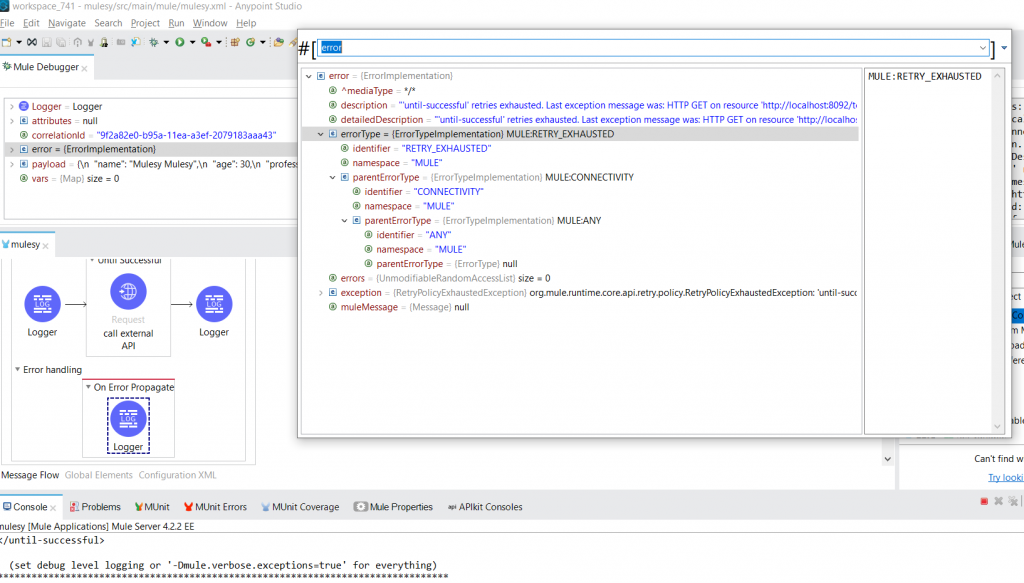Remove all terminated launches in Console toolbar
The width and height of the screenshot is (1024, 583).
tap(1013, 503)
